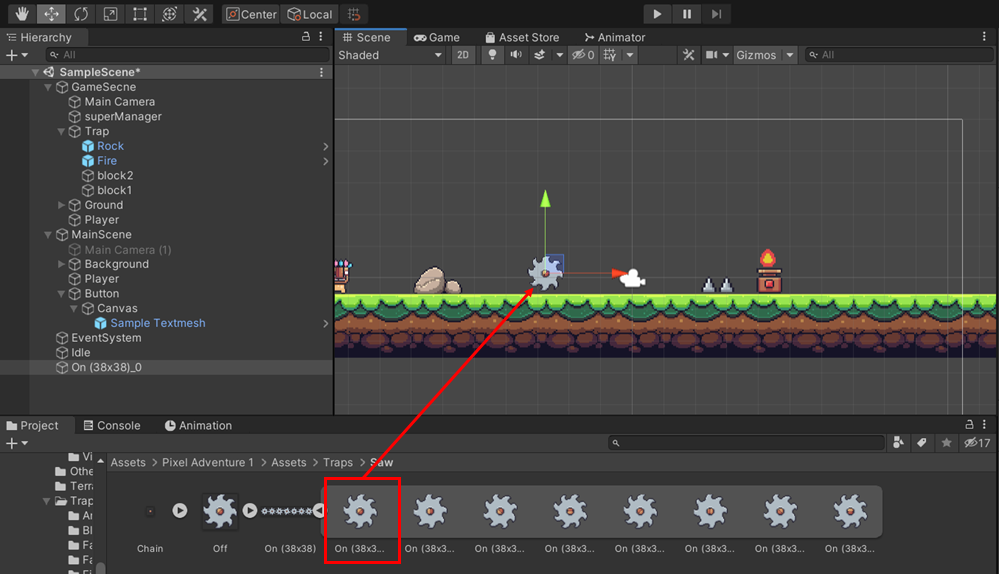Viewport: 999px width, 574px height.
Task: Collapse the SampleScene root
Action: pos(35,72)
